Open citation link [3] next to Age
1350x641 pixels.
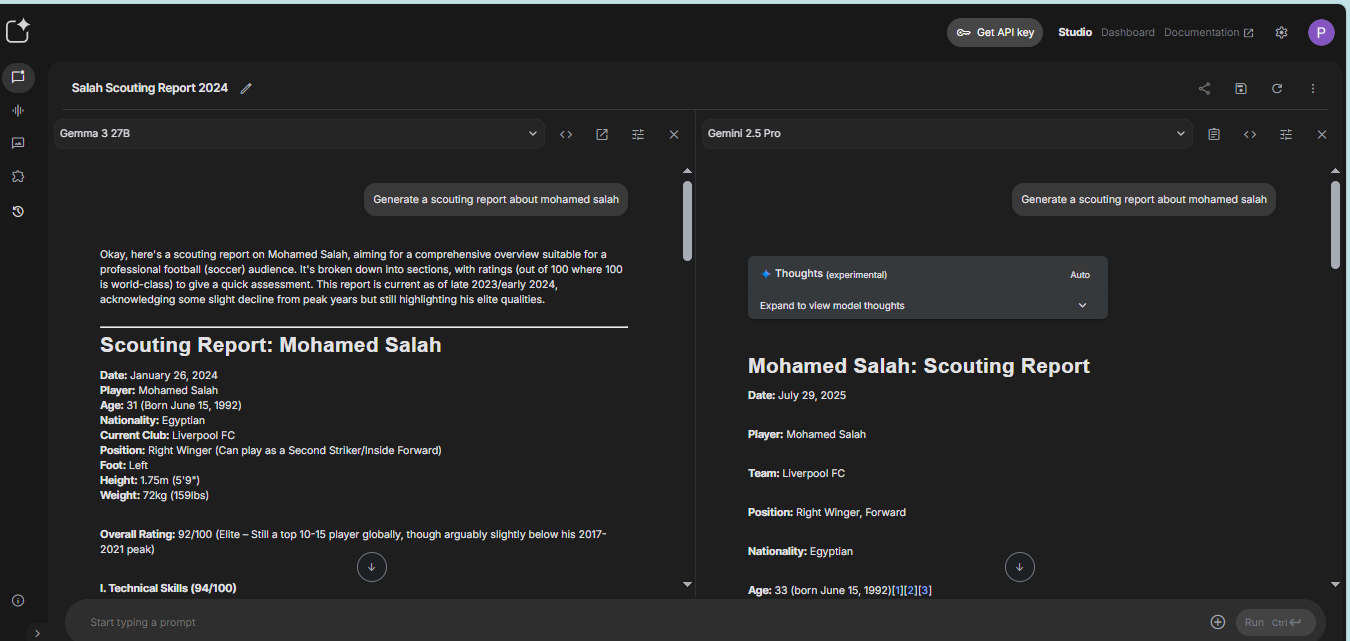[925, 590]
